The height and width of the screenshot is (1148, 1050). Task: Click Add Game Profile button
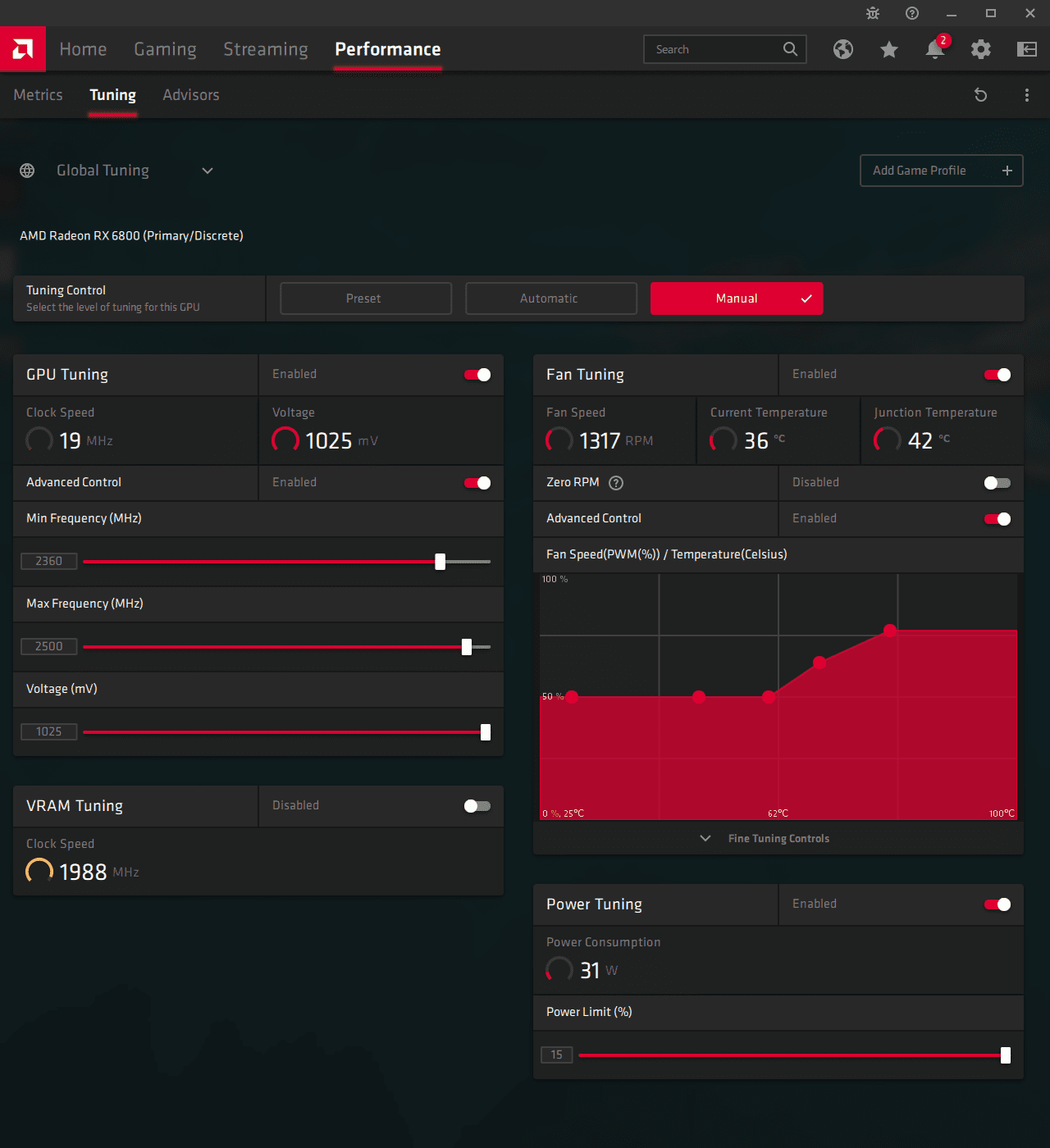pyautogui.click(x=942, y=171)
